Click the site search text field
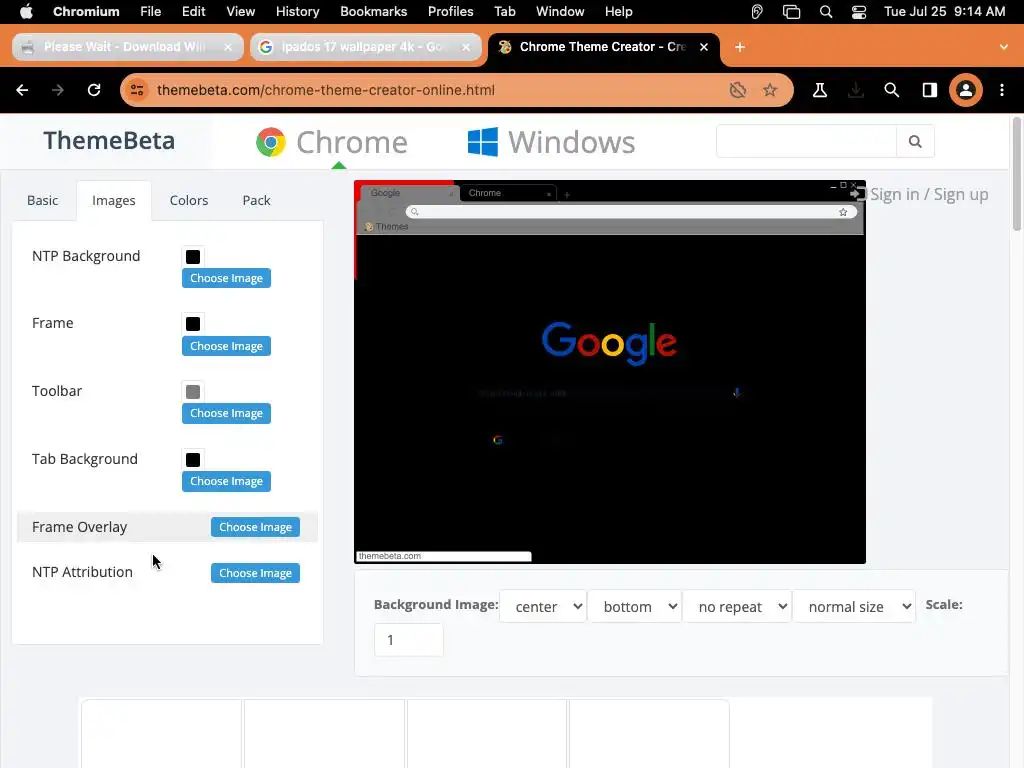 (806, 141)
